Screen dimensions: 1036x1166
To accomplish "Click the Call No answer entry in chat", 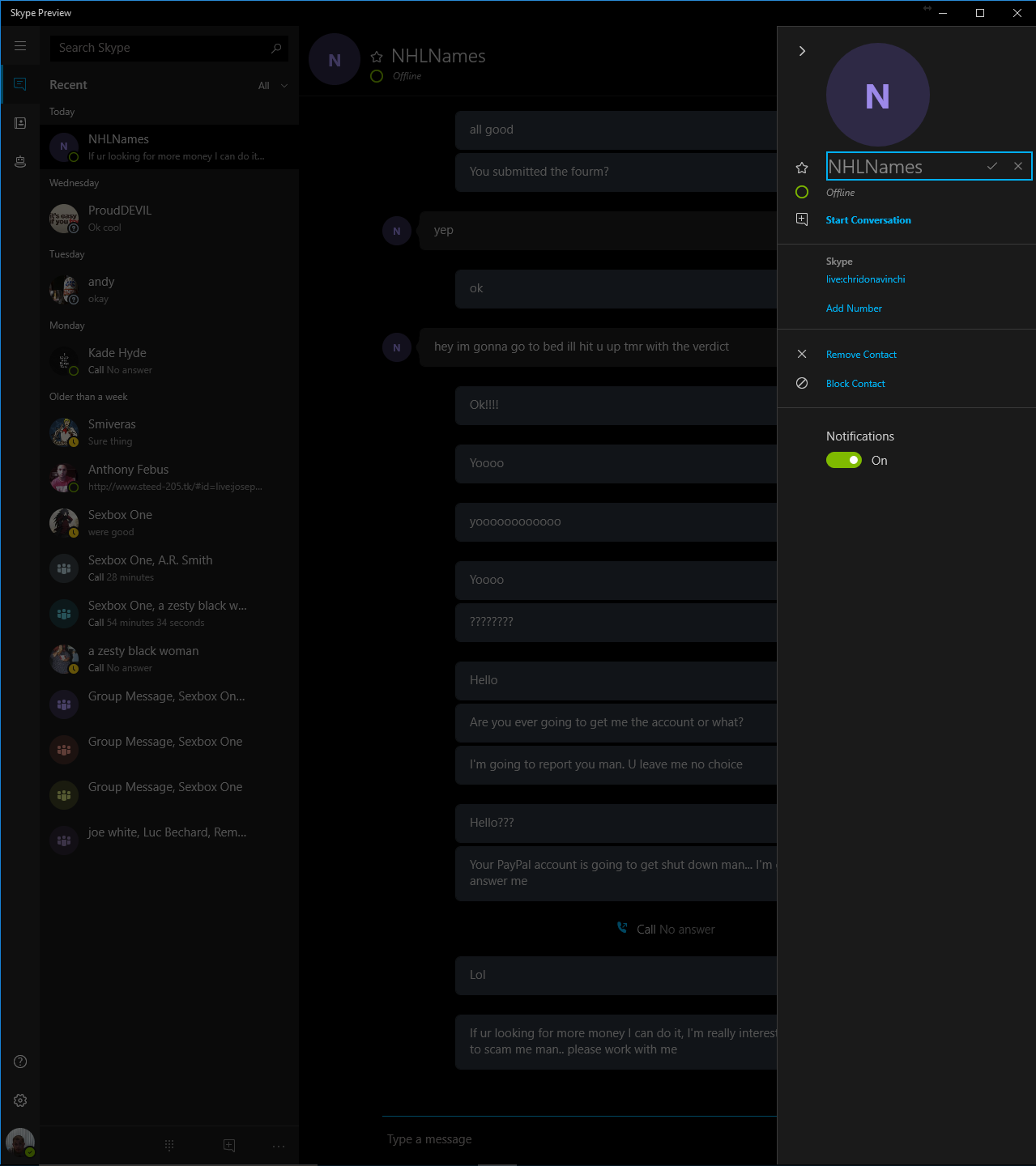I will point(666,929).
